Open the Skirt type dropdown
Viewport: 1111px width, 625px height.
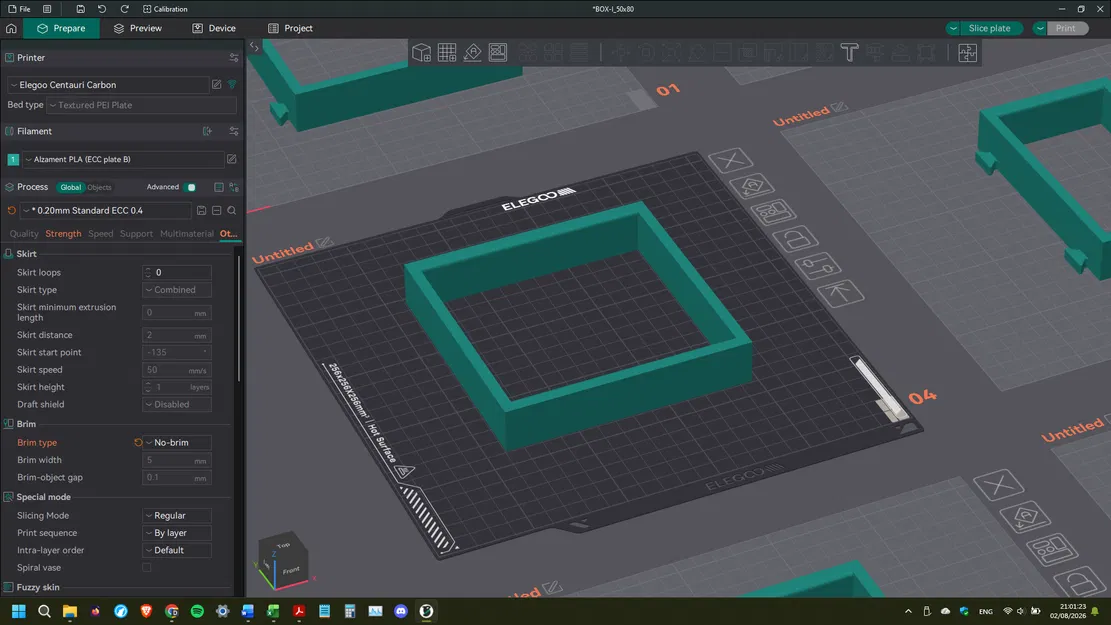pyautogui.click(x=177, y=290)
